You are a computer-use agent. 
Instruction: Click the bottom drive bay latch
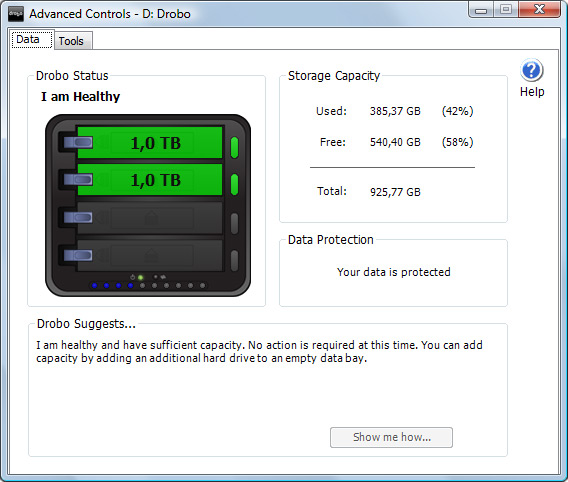(78, 255)
